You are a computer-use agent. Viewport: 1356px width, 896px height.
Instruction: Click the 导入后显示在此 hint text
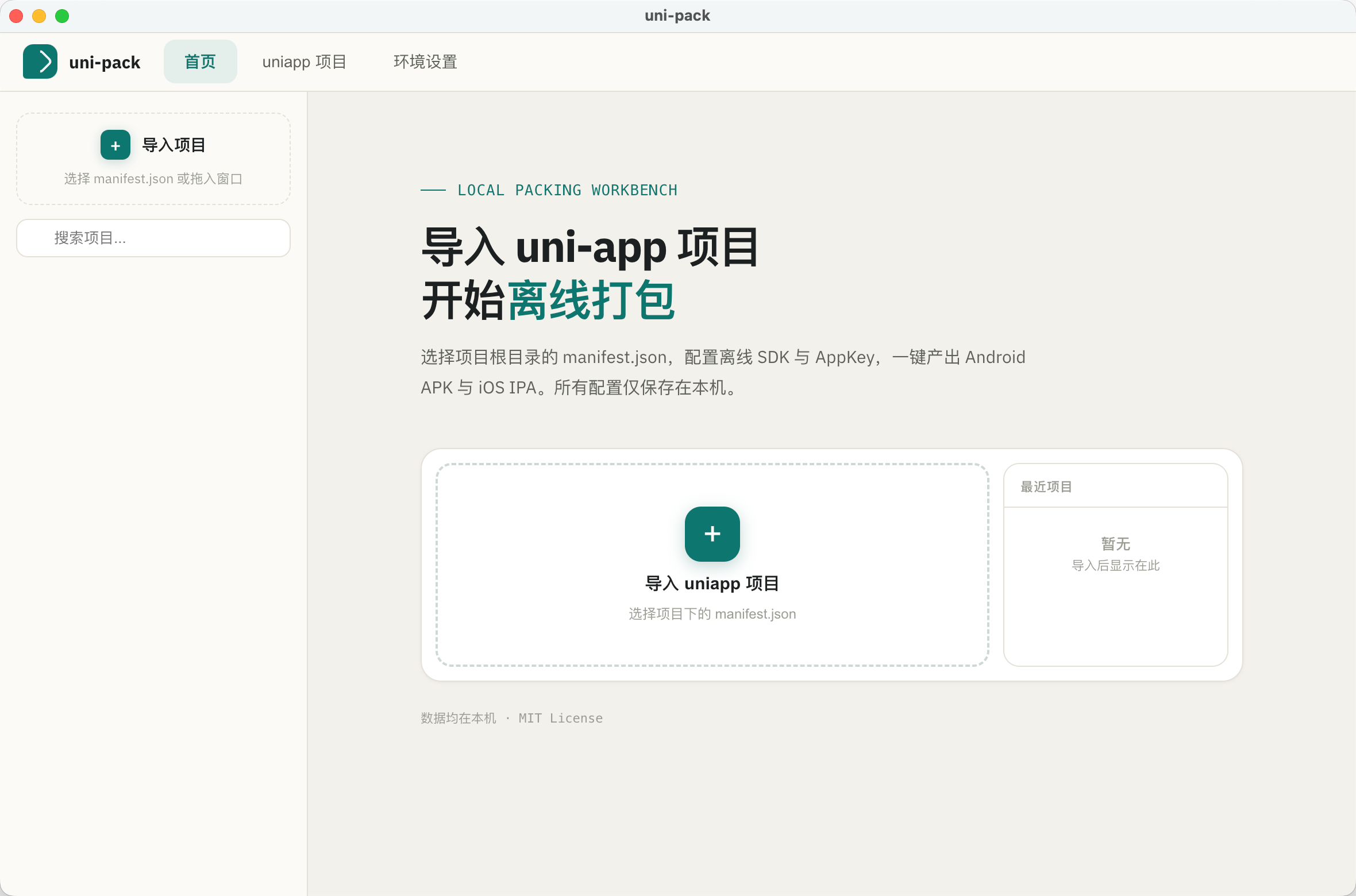point(1116,566)
